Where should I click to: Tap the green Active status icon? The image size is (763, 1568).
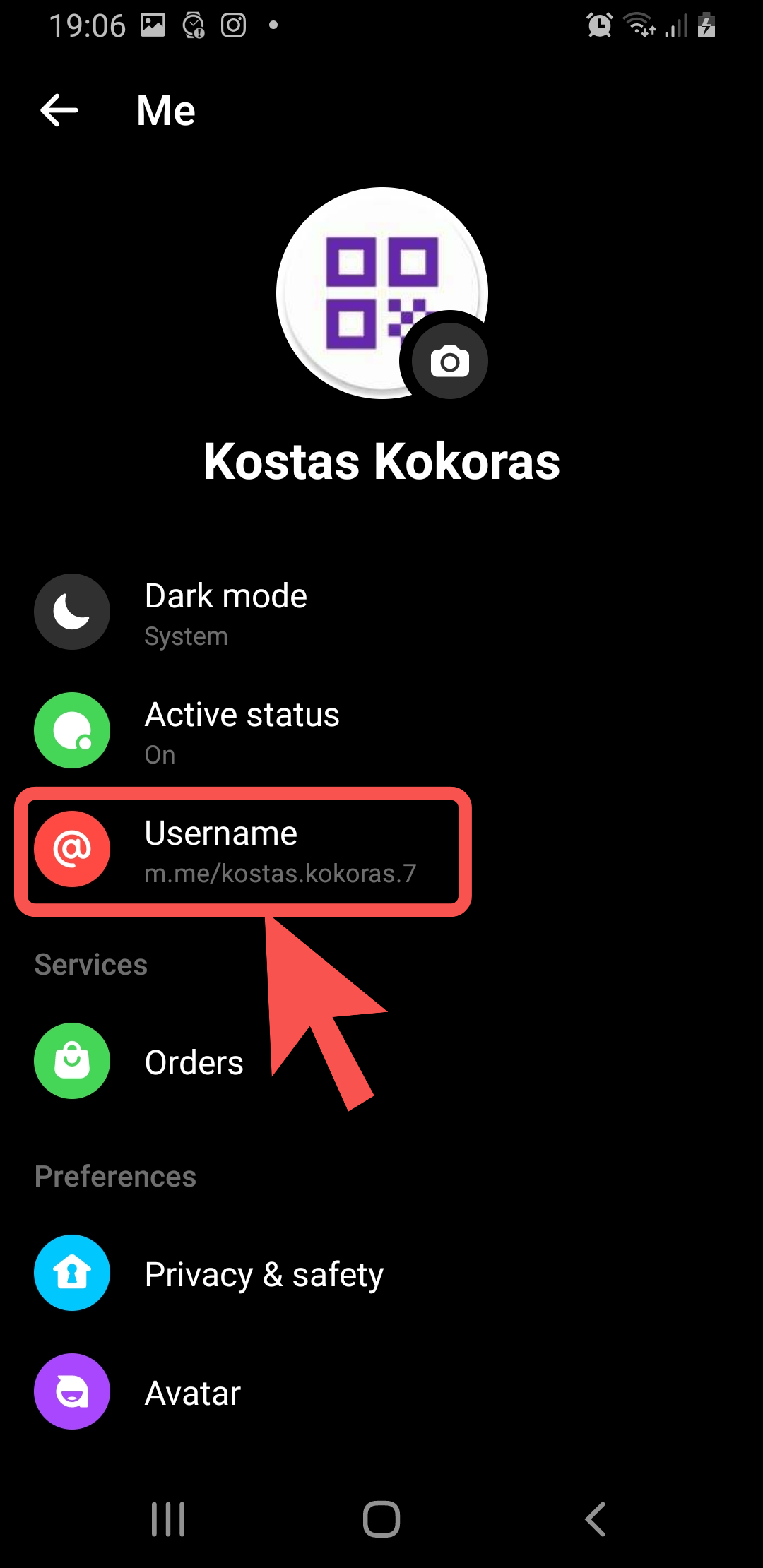tap(72, 730)
